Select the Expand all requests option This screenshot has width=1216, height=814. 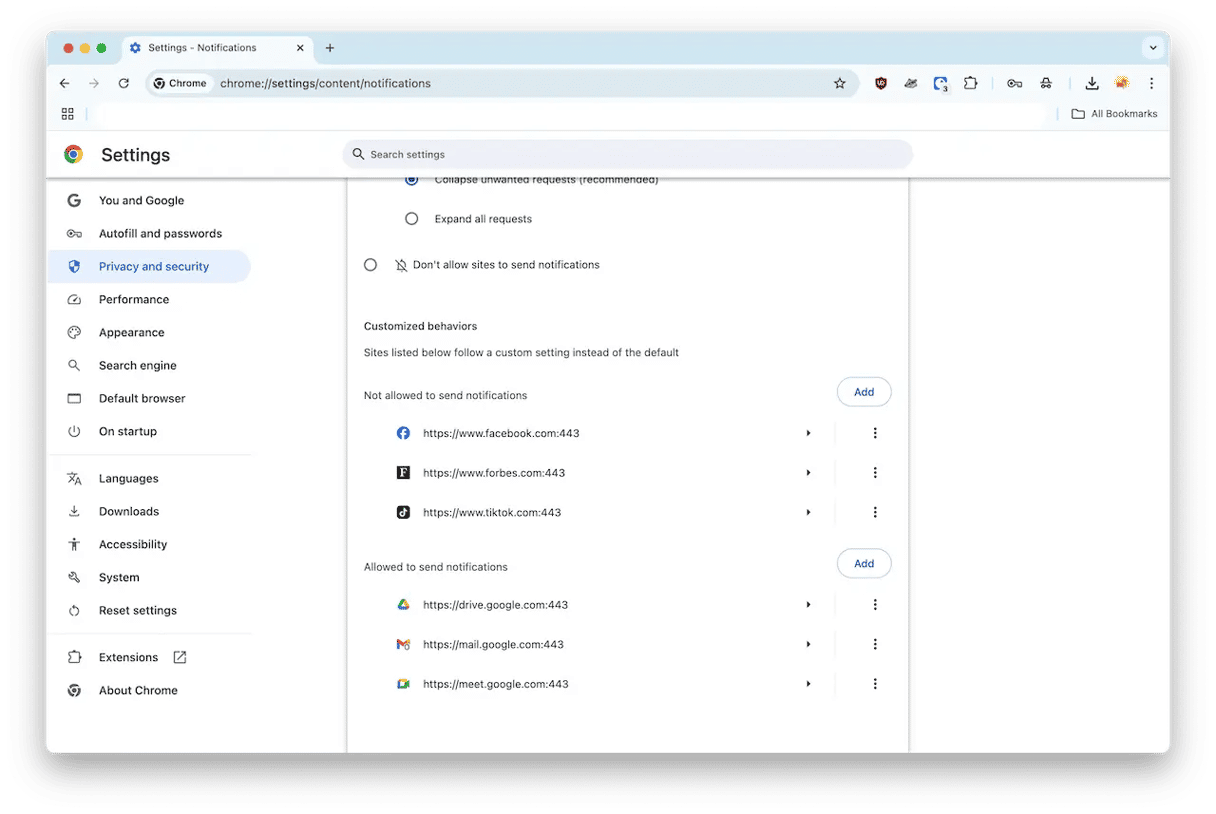coord(411,219)
